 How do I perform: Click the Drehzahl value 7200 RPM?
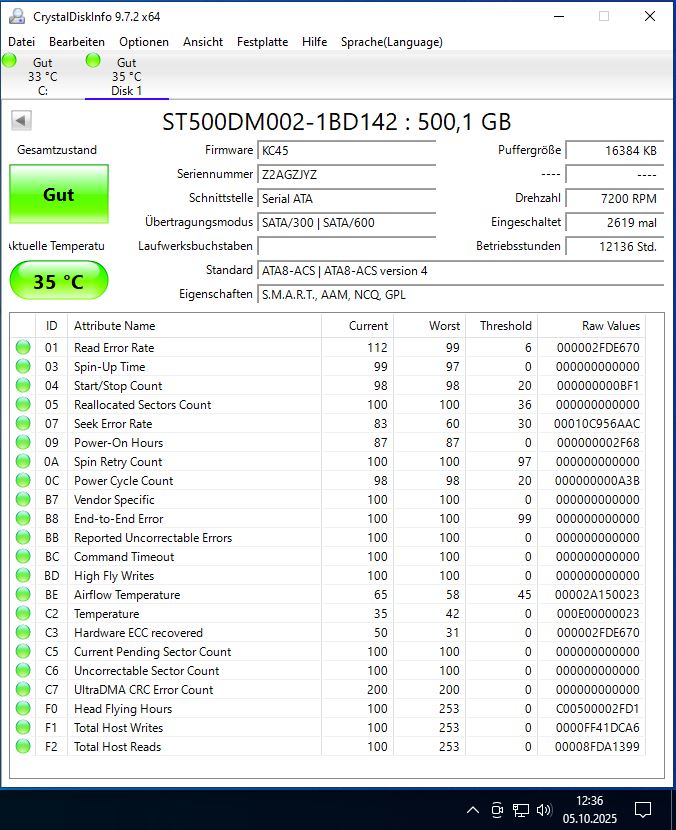click(x=614, y=199)
